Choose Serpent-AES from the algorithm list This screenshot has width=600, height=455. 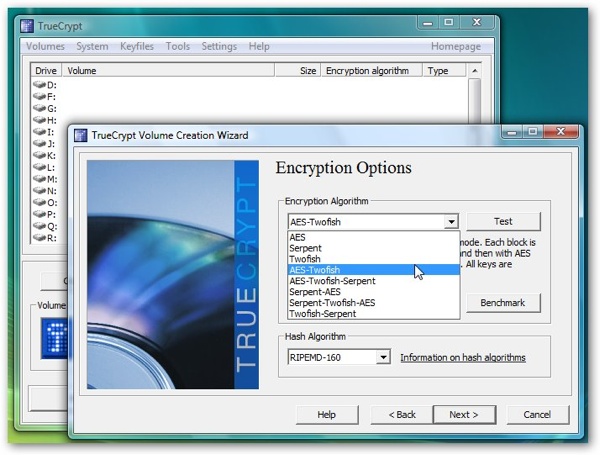tap(373, 292)
